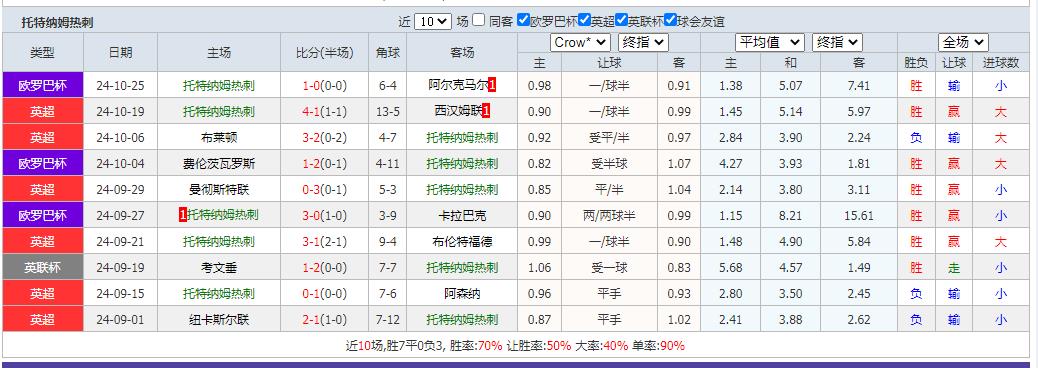Click the 欧罗巴杯 tag for 24-10-25
Image resolution: width=1038 pixels, height=368 pixels.
tap(43, 85)
